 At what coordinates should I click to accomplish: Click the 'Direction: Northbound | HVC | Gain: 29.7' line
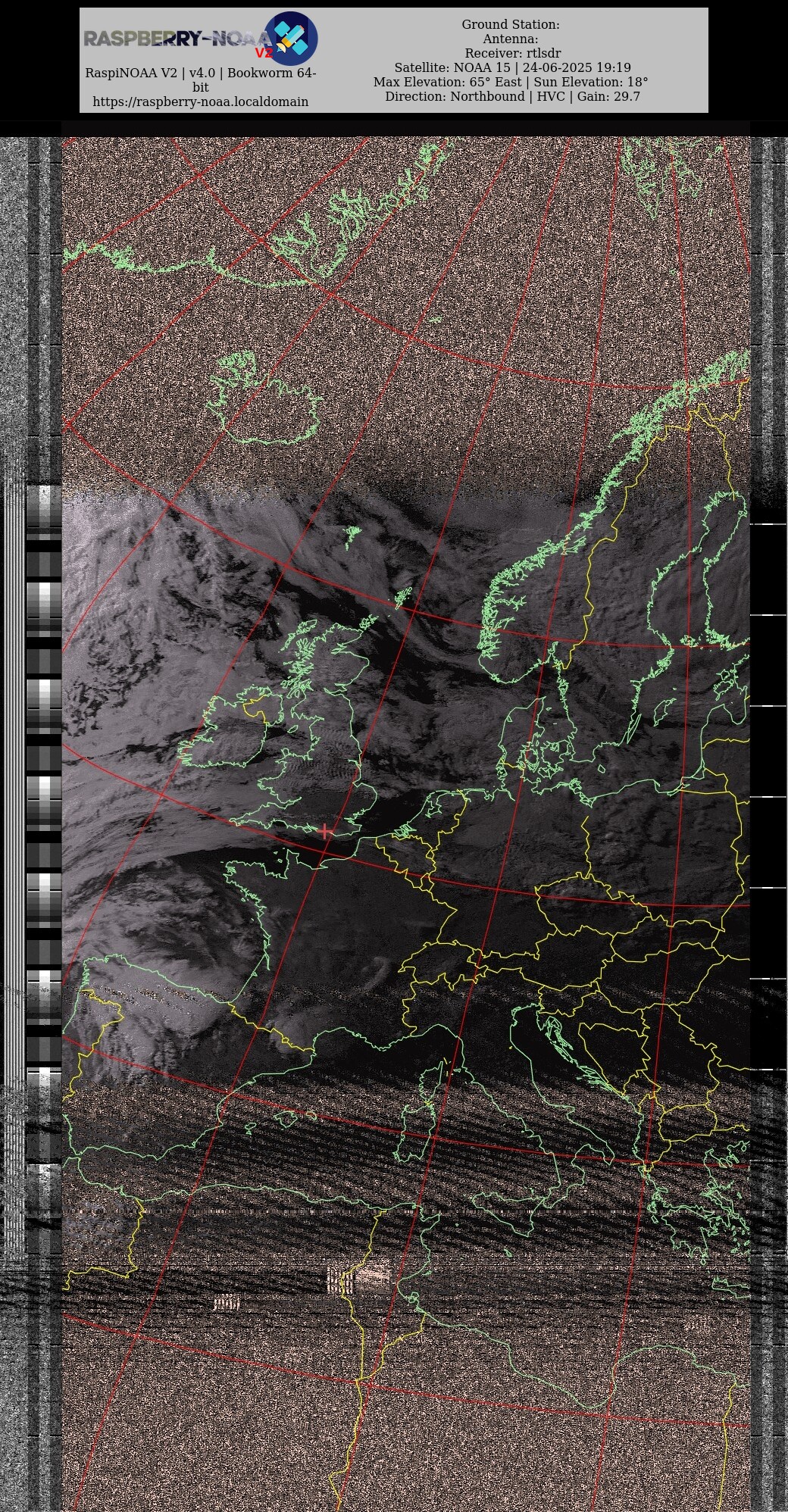click(513, 96)
